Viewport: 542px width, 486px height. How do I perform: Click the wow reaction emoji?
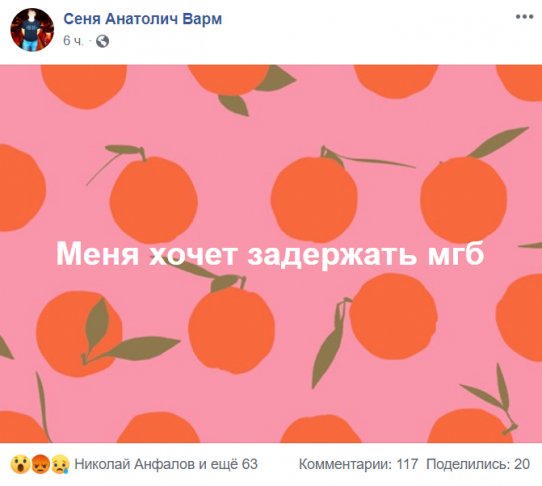pos(20,464)
